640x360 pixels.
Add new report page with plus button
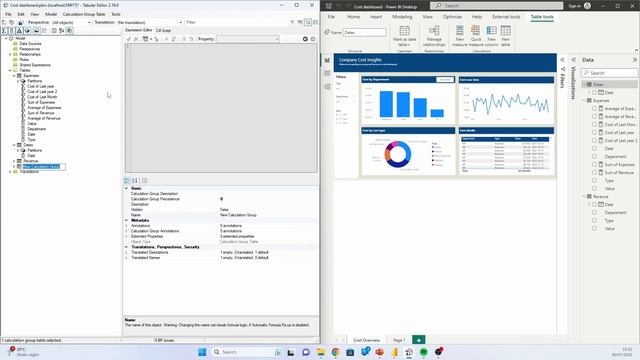click(419, 340)
